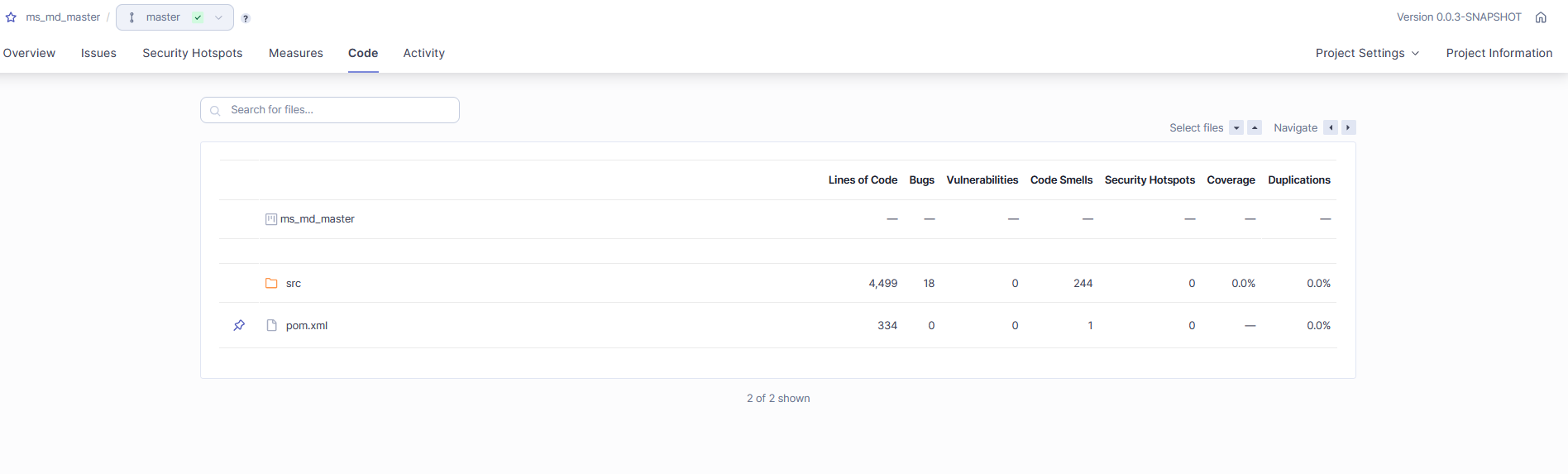Open the branch help question mark icon
1568x474 pixels.
pos(246,18)
